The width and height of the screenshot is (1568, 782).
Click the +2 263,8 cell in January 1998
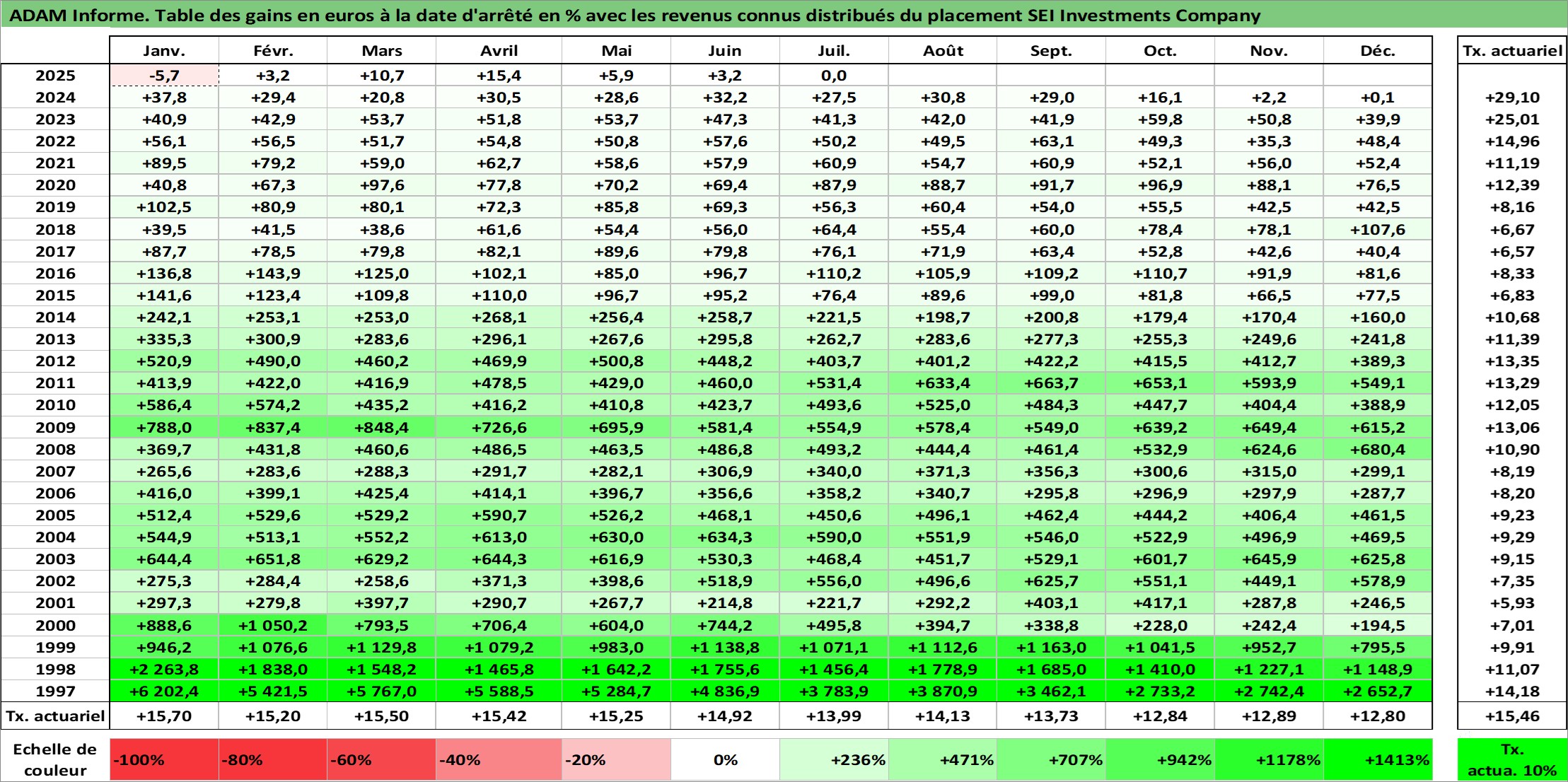tap(164, 670)
